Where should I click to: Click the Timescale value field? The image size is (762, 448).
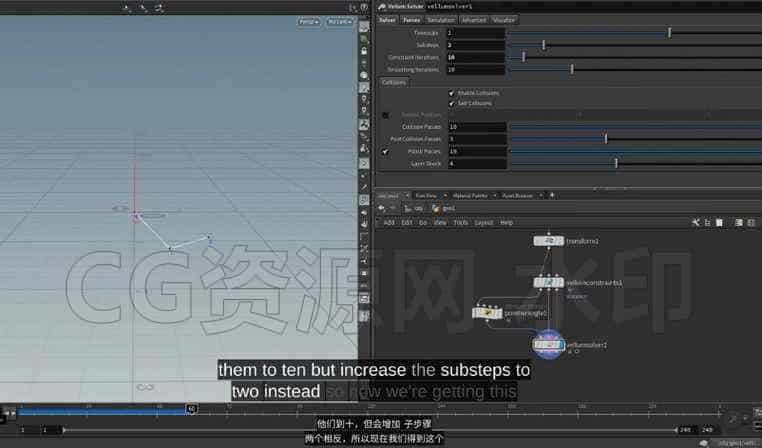(x=476, y=33)
